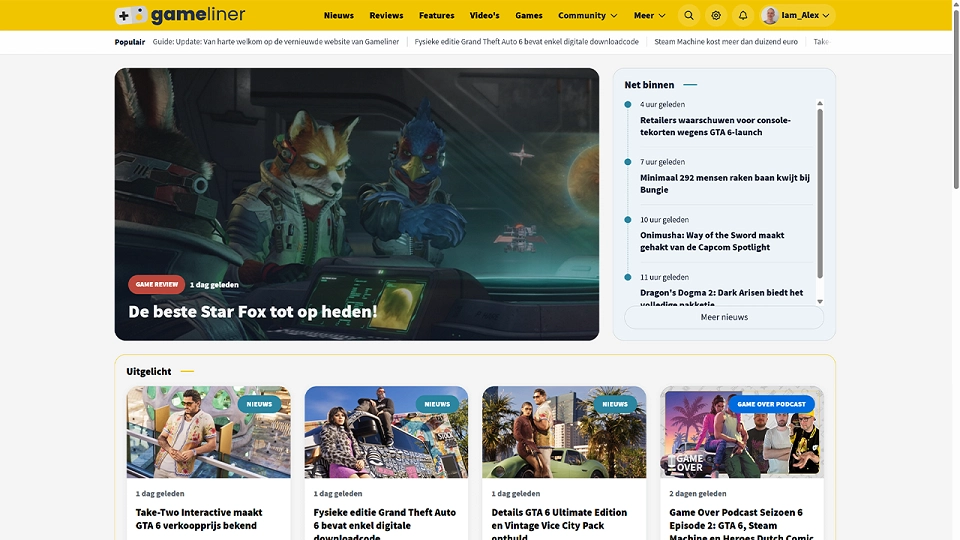The image size is (960, 540).
Task: Click NIEUWS badge on Ultimate Edition card
Action: pos(615,404)
